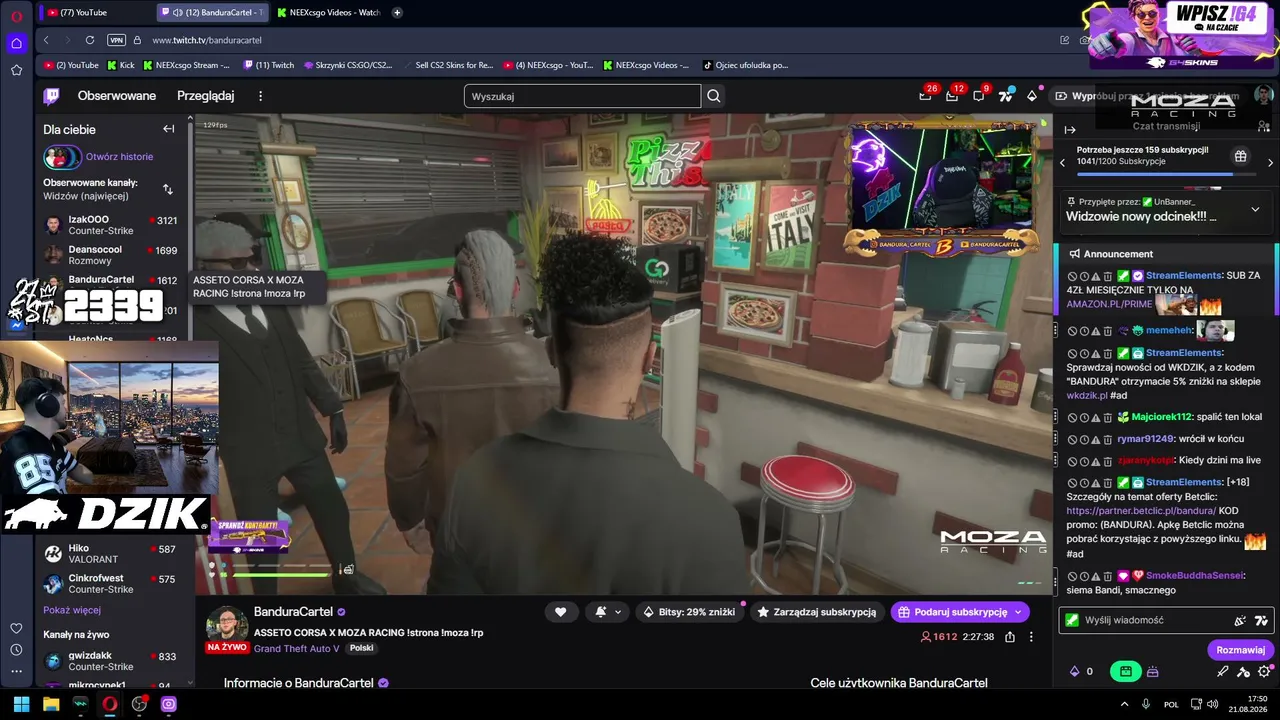Open Hiko VALORANT channel in sidebar
Viewport: 1280px width, 720px height.
(x=110, y=554)
